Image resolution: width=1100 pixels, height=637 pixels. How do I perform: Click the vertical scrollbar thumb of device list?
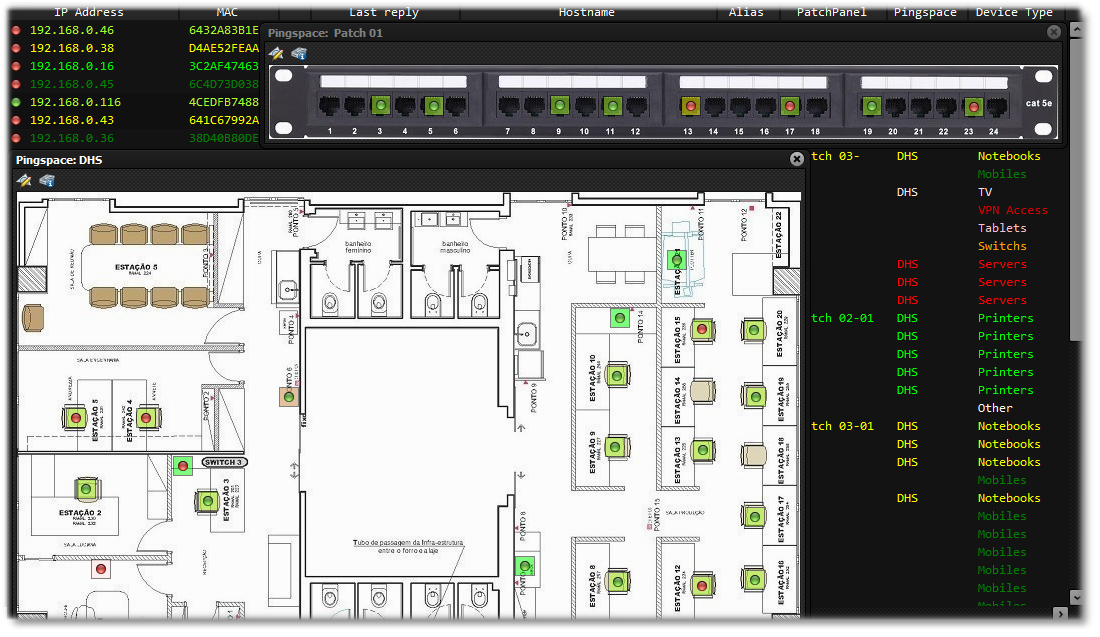coord(1077,189)
